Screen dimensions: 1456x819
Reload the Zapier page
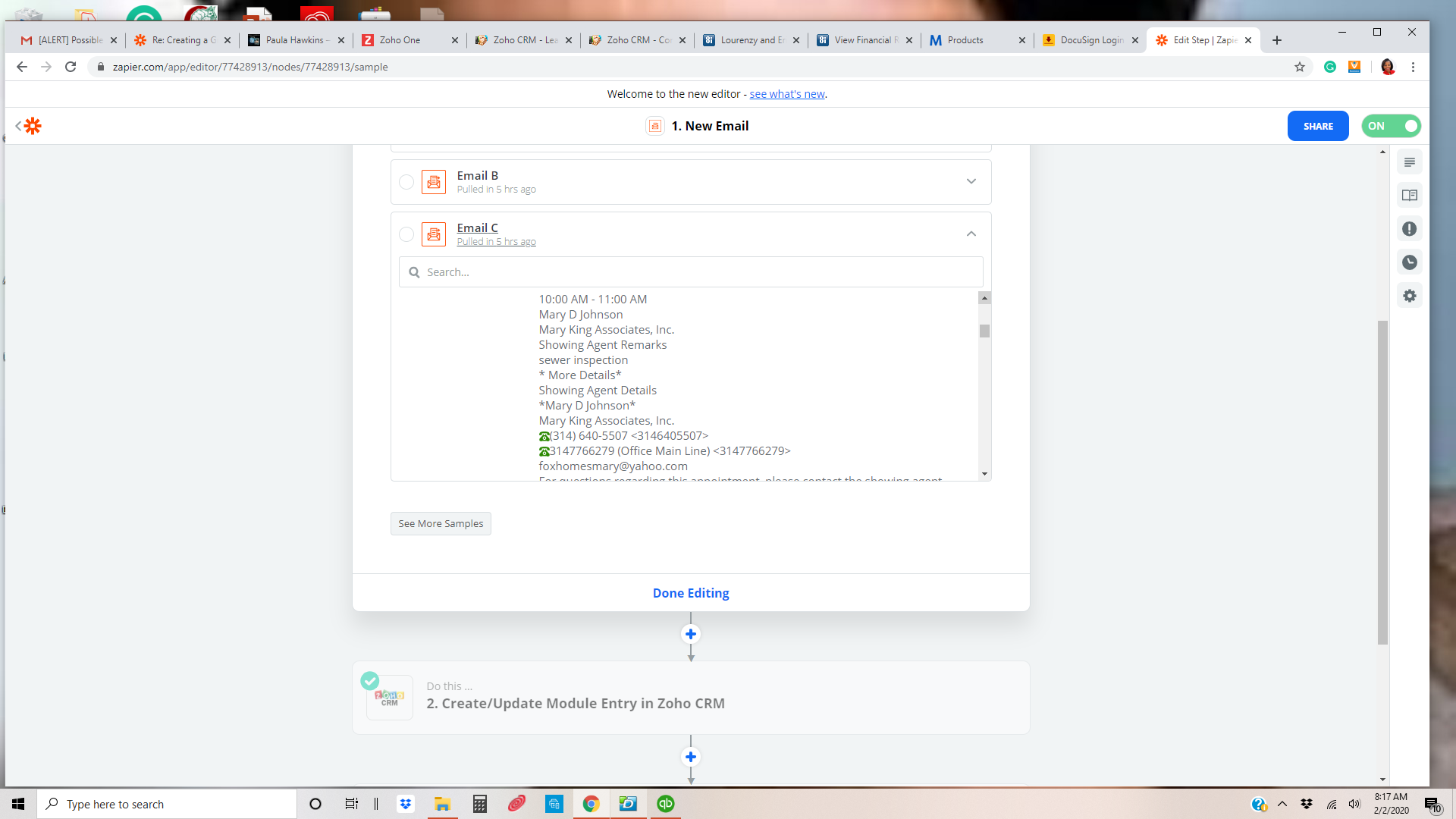(71, 67)
